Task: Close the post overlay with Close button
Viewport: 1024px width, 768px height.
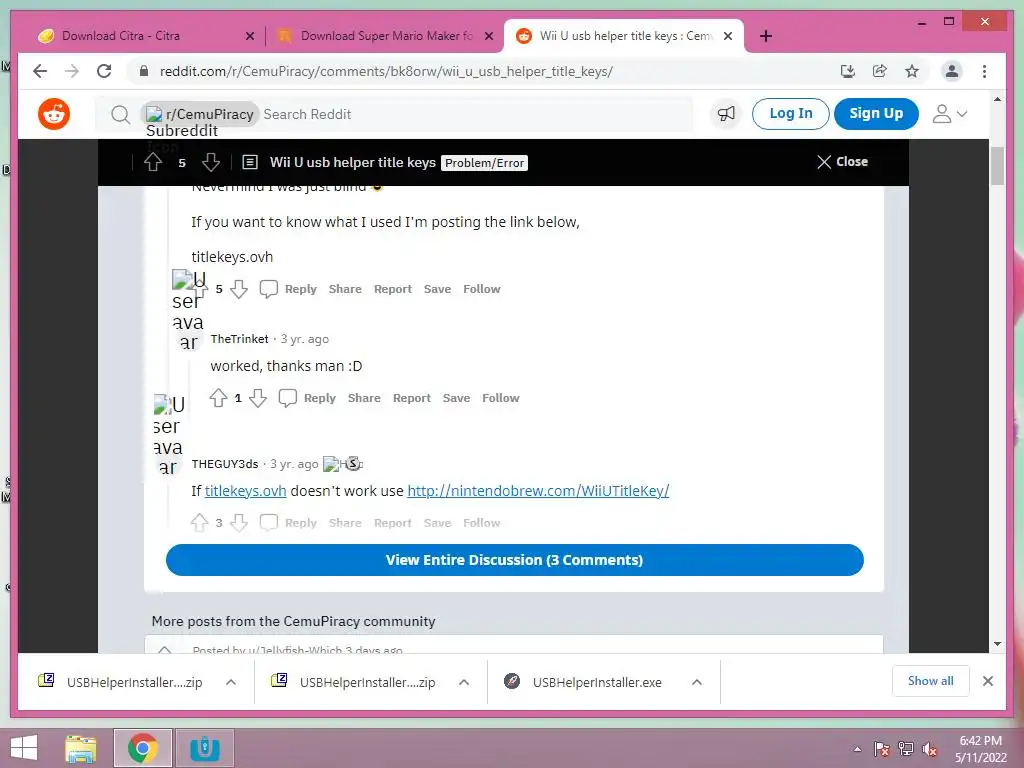Action: [x=842, y=162]
